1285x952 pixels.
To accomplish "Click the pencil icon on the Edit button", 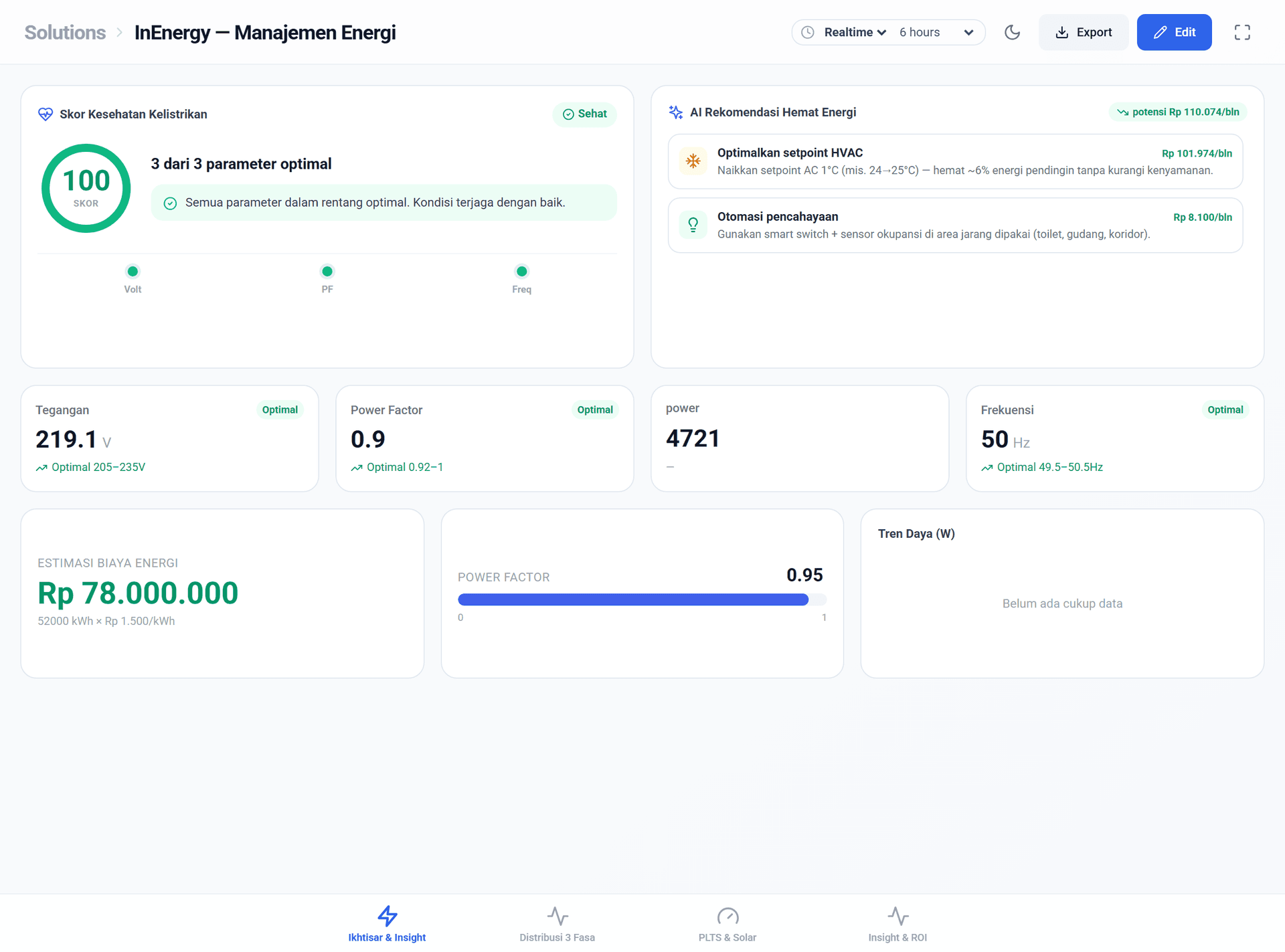I will (1161, 32).
